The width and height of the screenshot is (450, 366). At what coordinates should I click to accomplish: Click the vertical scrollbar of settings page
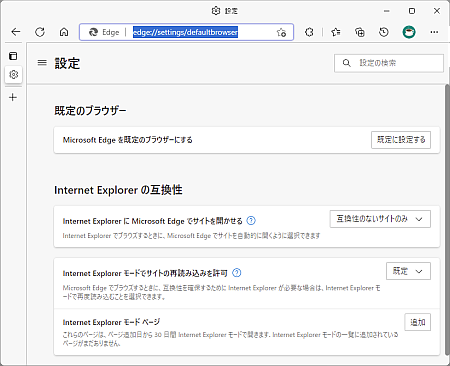pyautogui.click(x=447, y=220)
